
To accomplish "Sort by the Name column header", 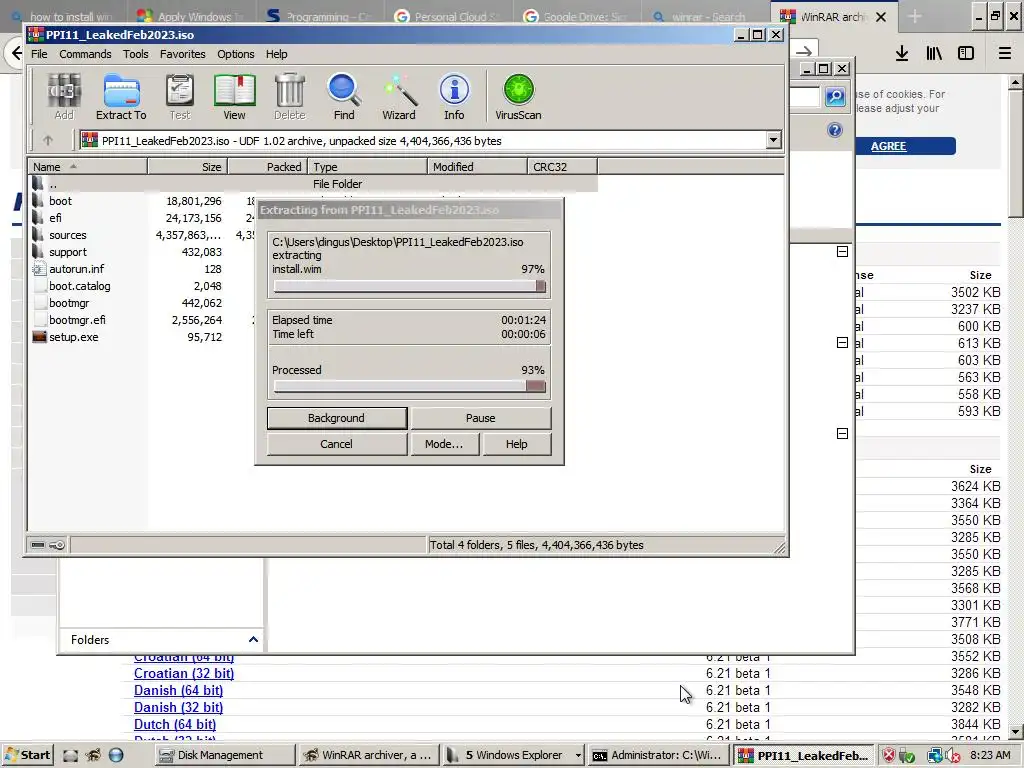I will pos(88,167).
